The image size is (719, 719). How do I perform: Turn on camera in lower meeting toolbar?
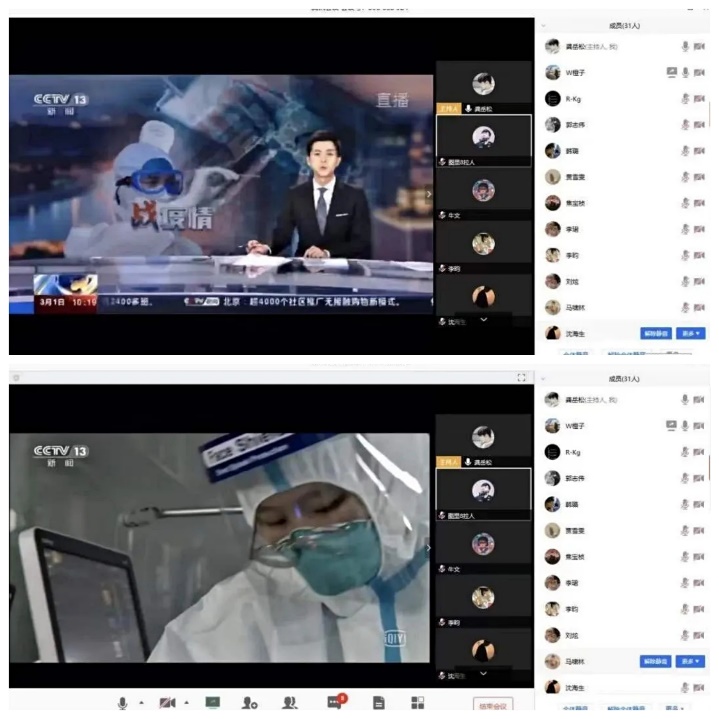(167, 703)
